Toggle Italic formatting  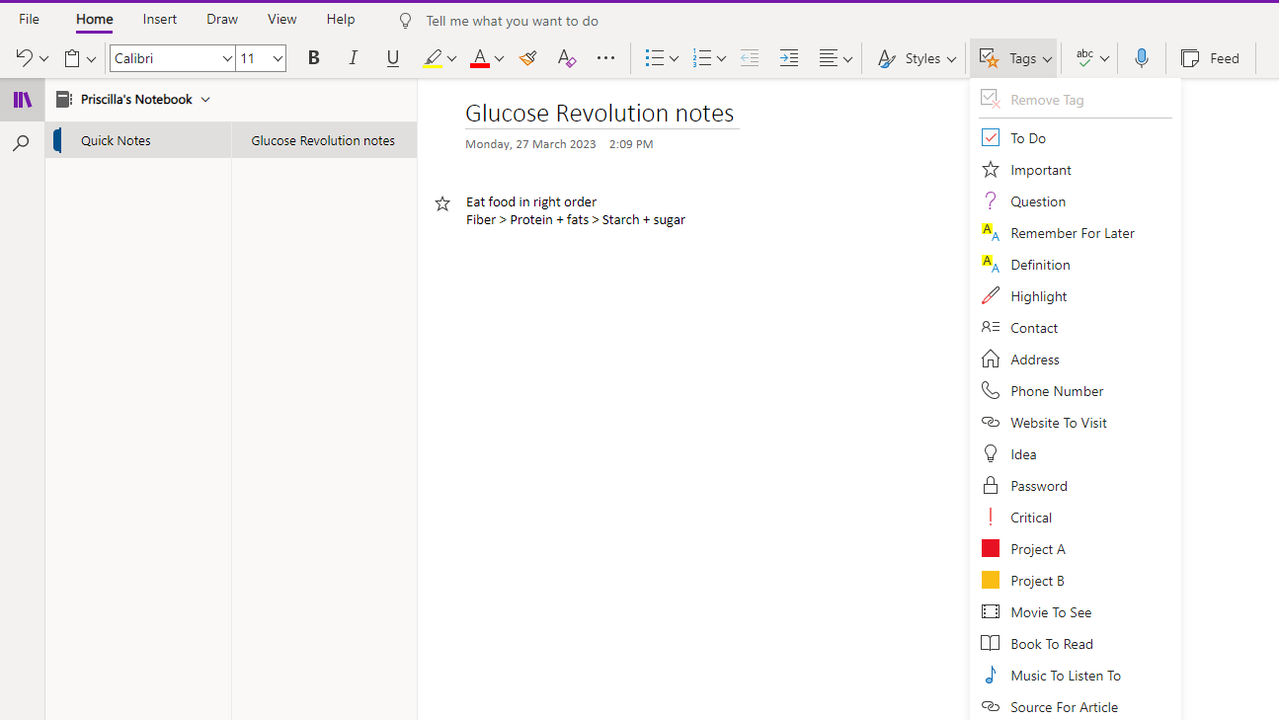pyautogui.click(x=353, y=59)
